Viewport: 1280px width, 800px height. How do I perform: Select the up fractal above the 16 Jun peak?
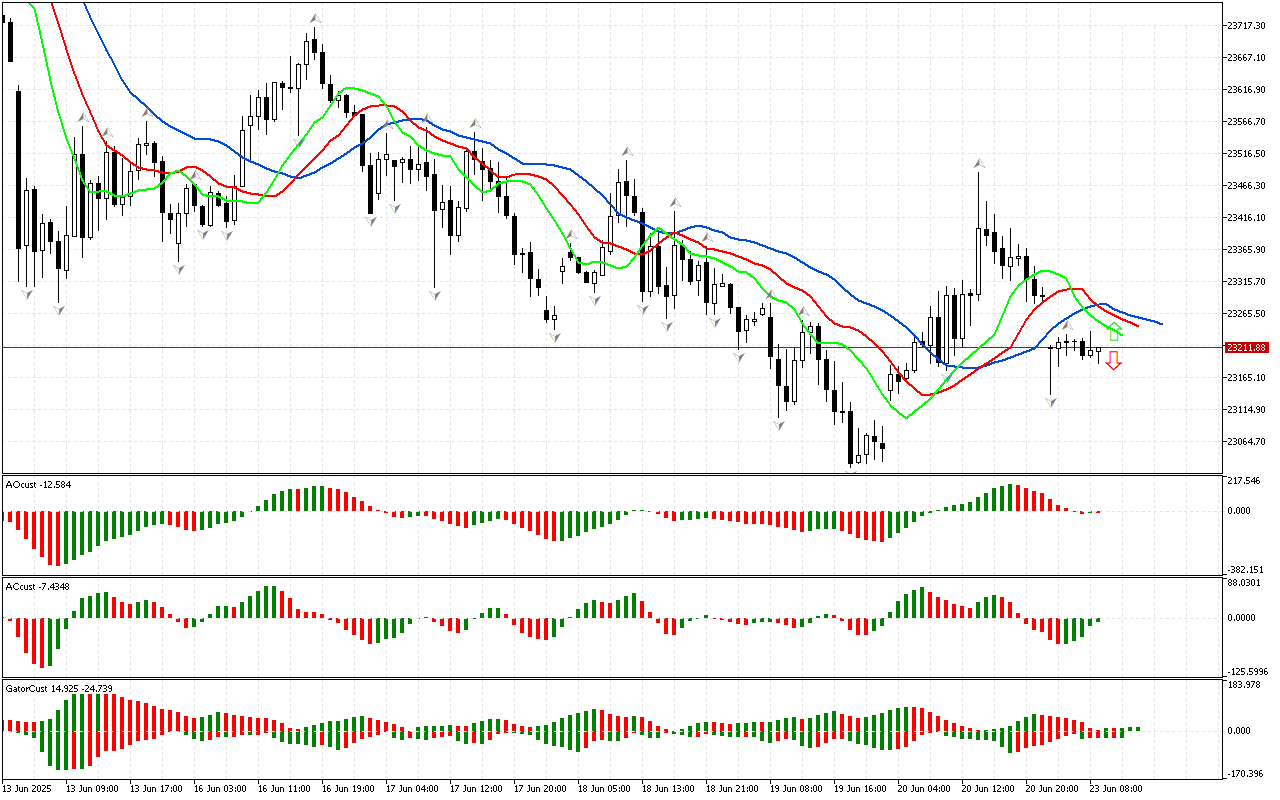coord(315,18)
